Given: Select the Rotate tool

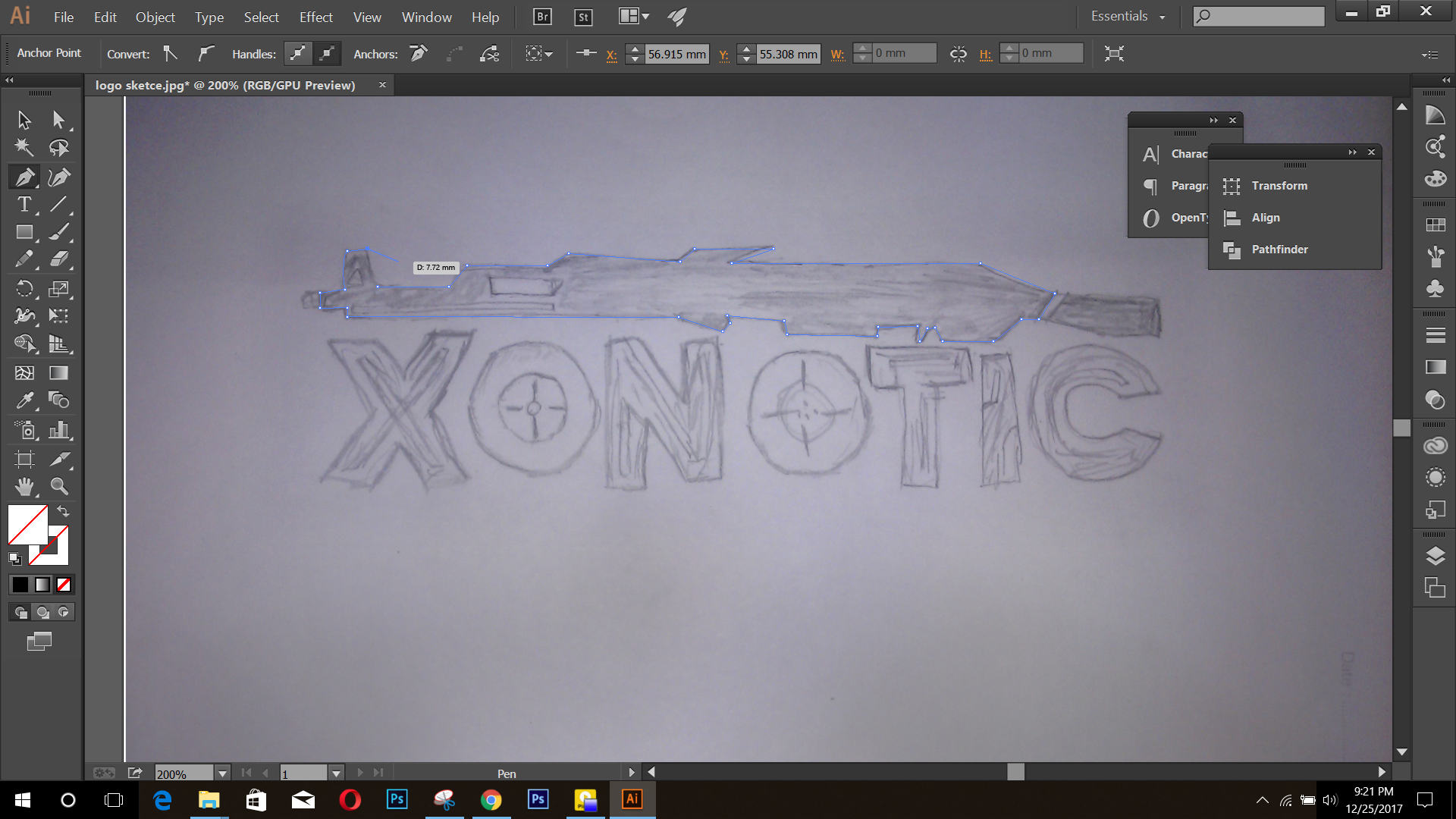Looking at the screenshot, I should (x=24, y=288).
